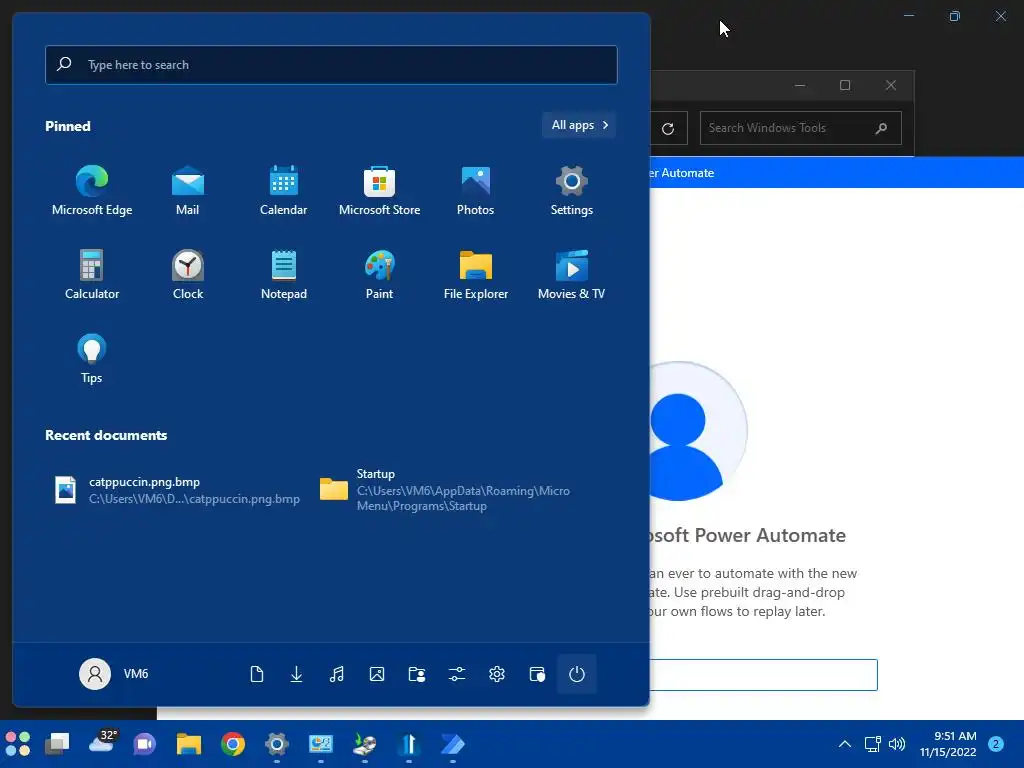Open the recent Startup folder

[x=444, y=490]
